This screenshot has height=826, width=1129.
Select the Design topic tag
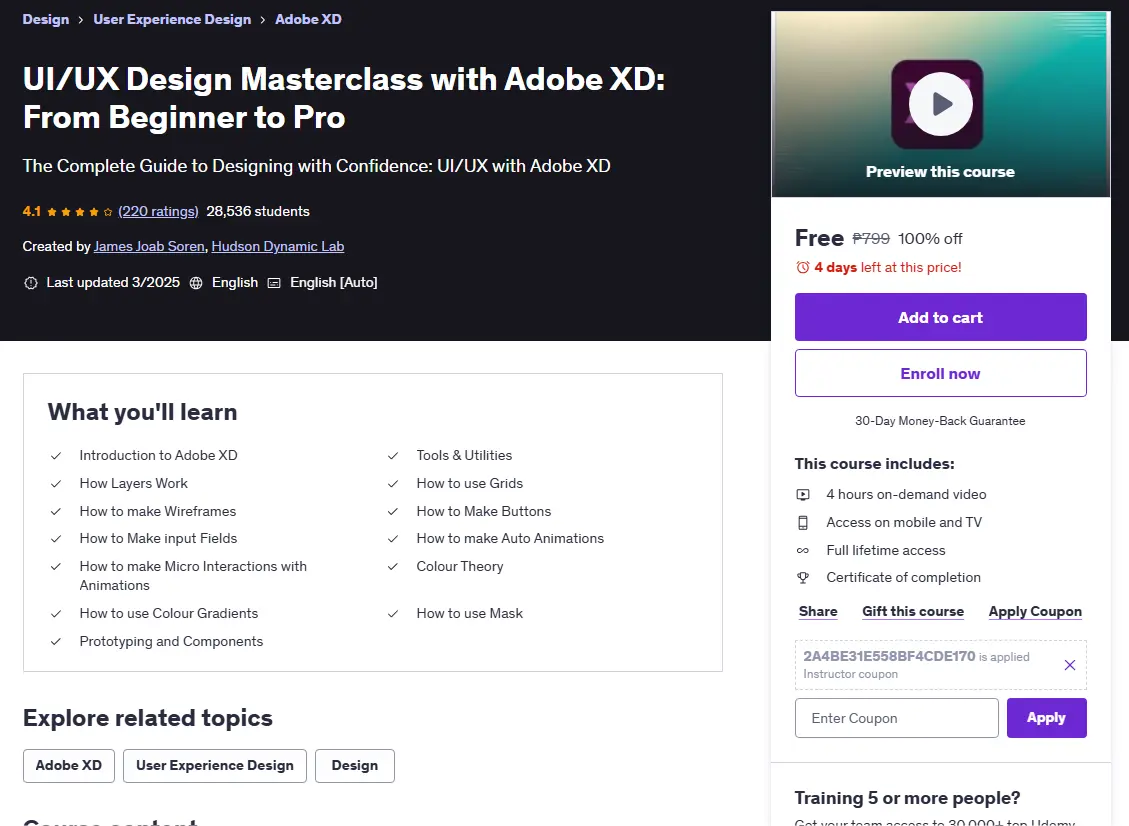coord(354,766)
